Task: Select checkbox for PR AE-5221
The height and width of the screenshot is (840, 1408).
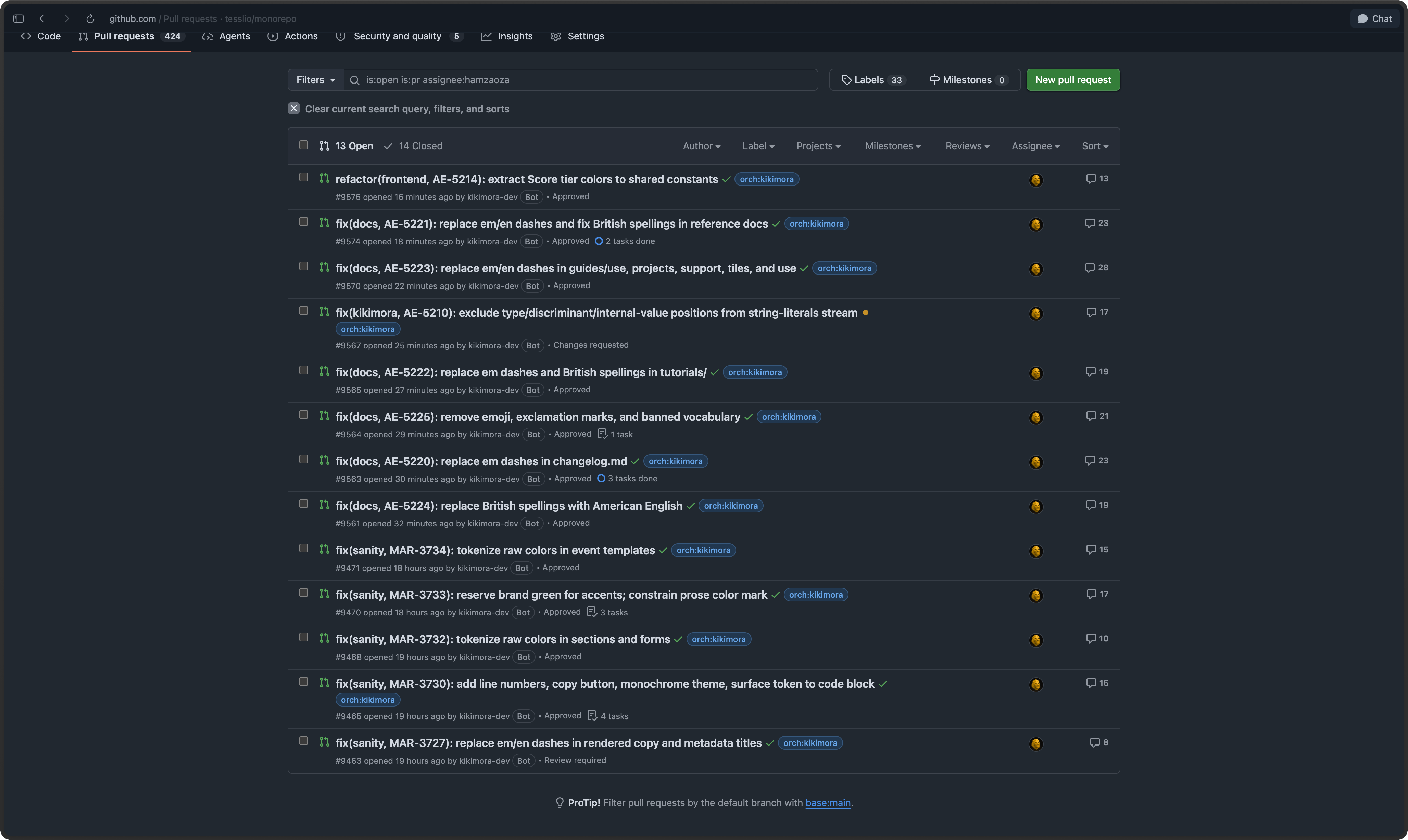Action: point(303,222)
